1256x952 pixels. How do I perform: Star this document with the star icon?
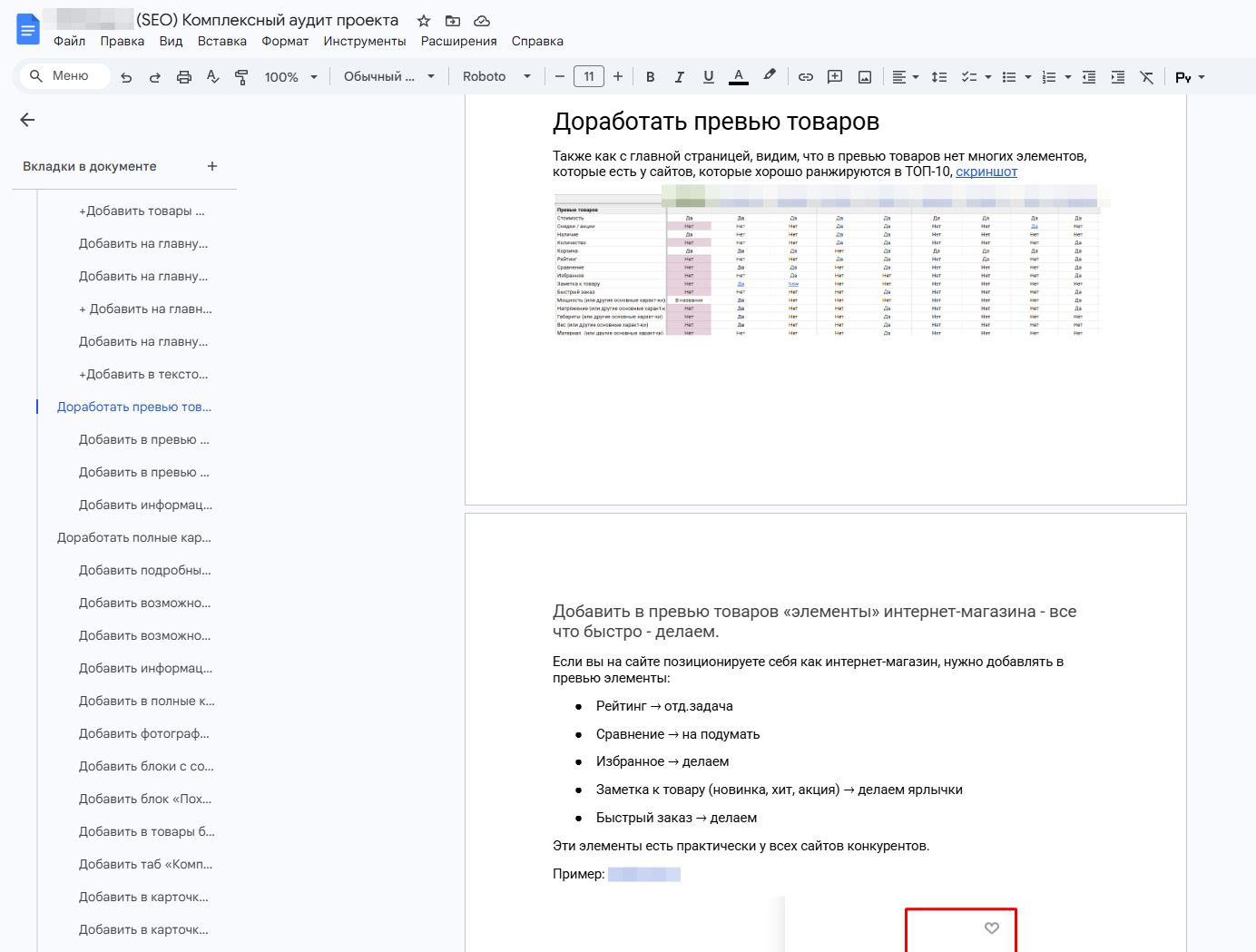[424, 21]
